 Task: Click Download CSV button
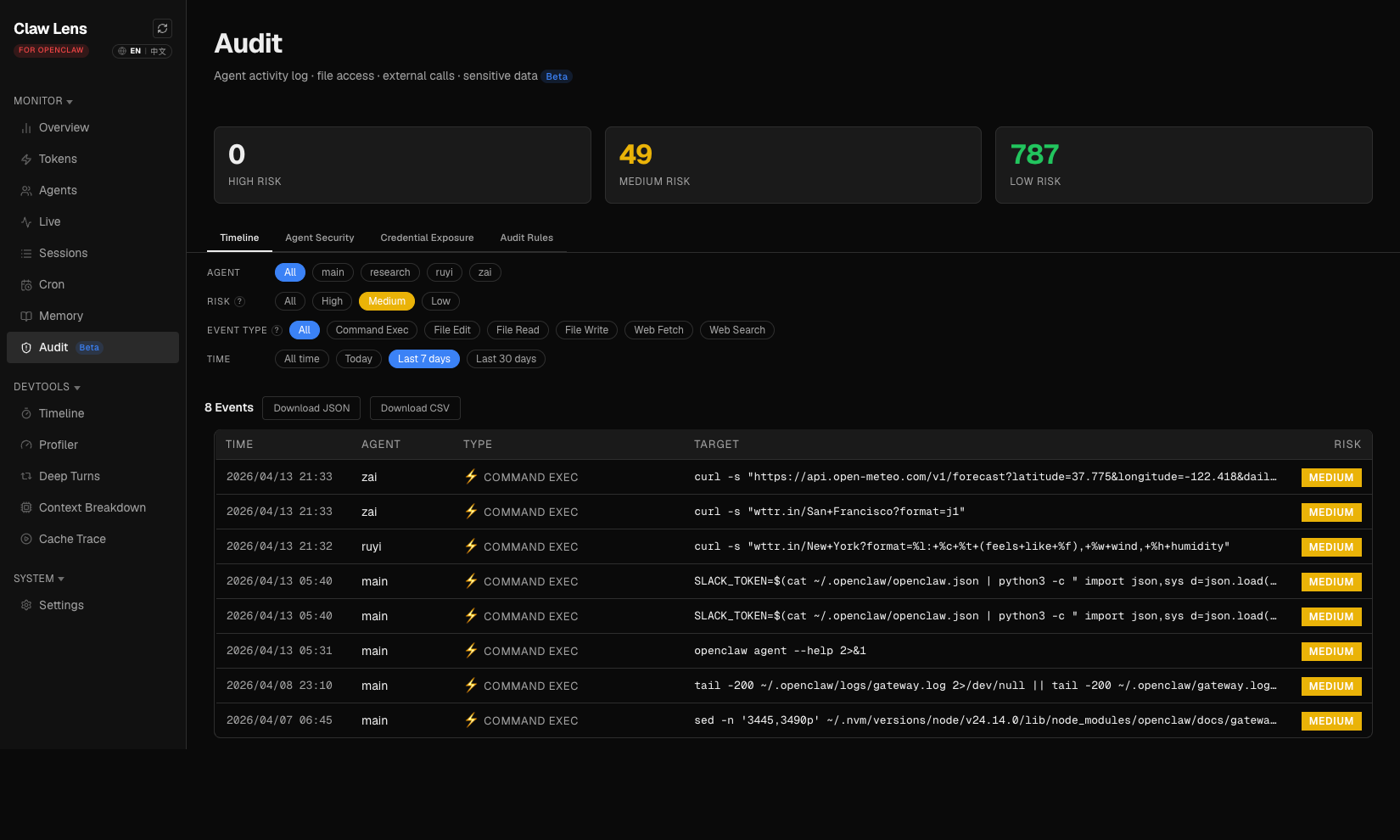415,408
